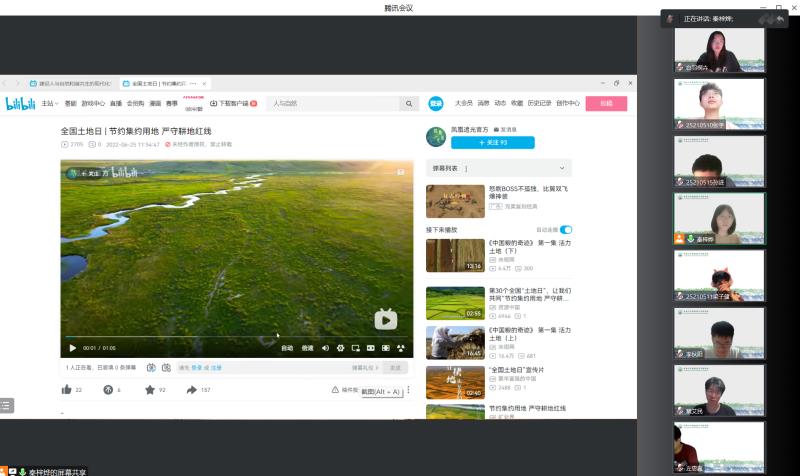The width and height of the screenshot is (800, 476).
Task: Open the 倍速 playback speed menu
Action: click(307, 348)
